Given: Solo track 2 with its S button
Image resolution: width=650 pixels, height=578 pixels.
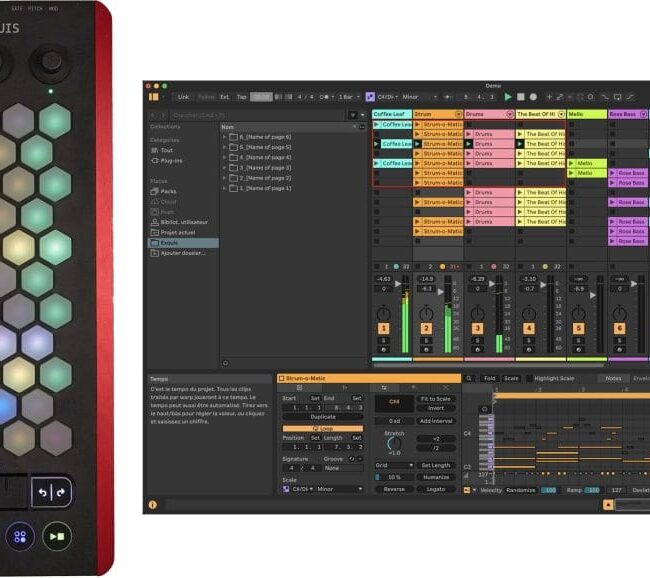Looking at the screenshot, I should coord(426,340).
